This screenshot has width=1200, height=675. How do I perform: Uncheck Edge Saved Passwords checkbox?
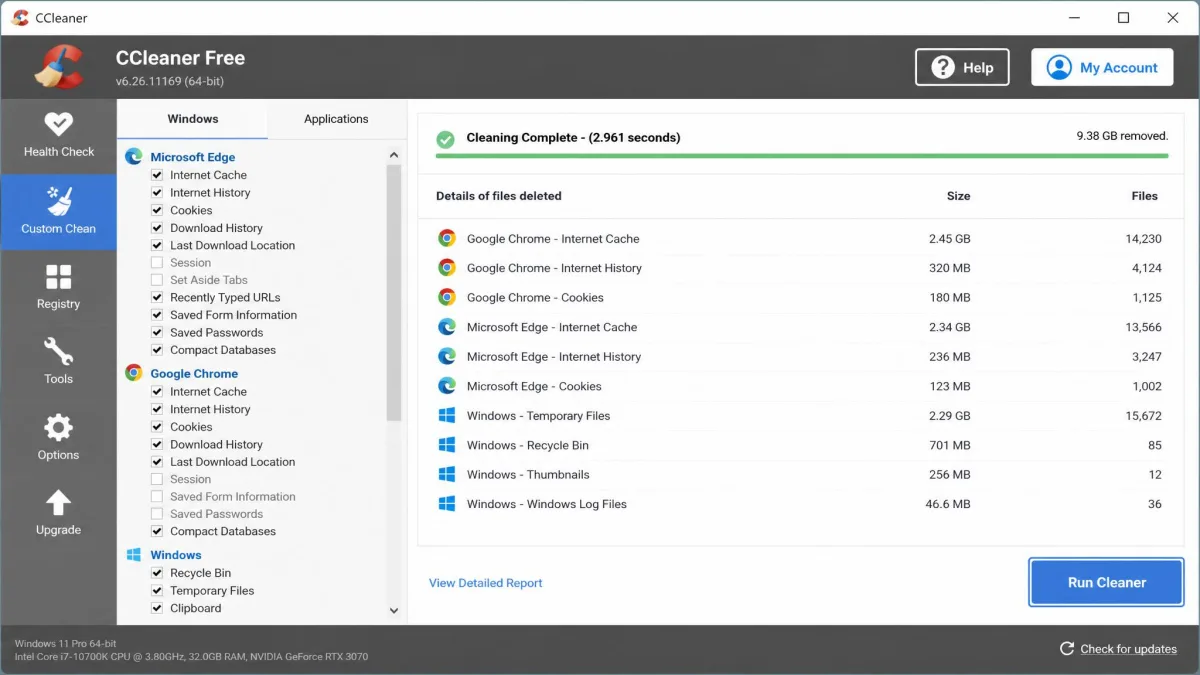click(157, 332)
